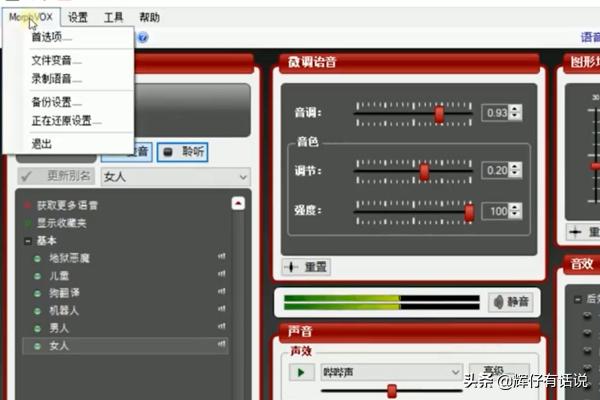Click sound-level icon on 机器人 row
The width and height of the screenshot is (600, 400).
[x=222, y=309]
